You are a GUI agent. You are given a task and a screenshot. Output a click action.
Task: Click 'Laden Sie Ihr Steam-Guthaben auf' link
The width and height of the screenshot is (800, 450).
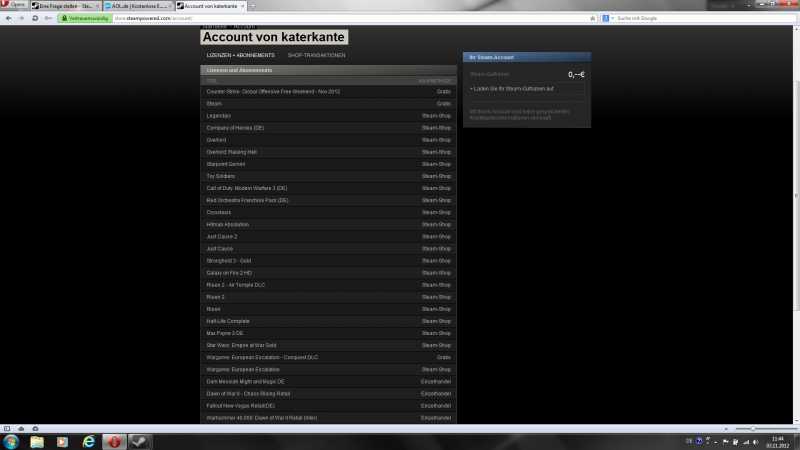(513, 89)
